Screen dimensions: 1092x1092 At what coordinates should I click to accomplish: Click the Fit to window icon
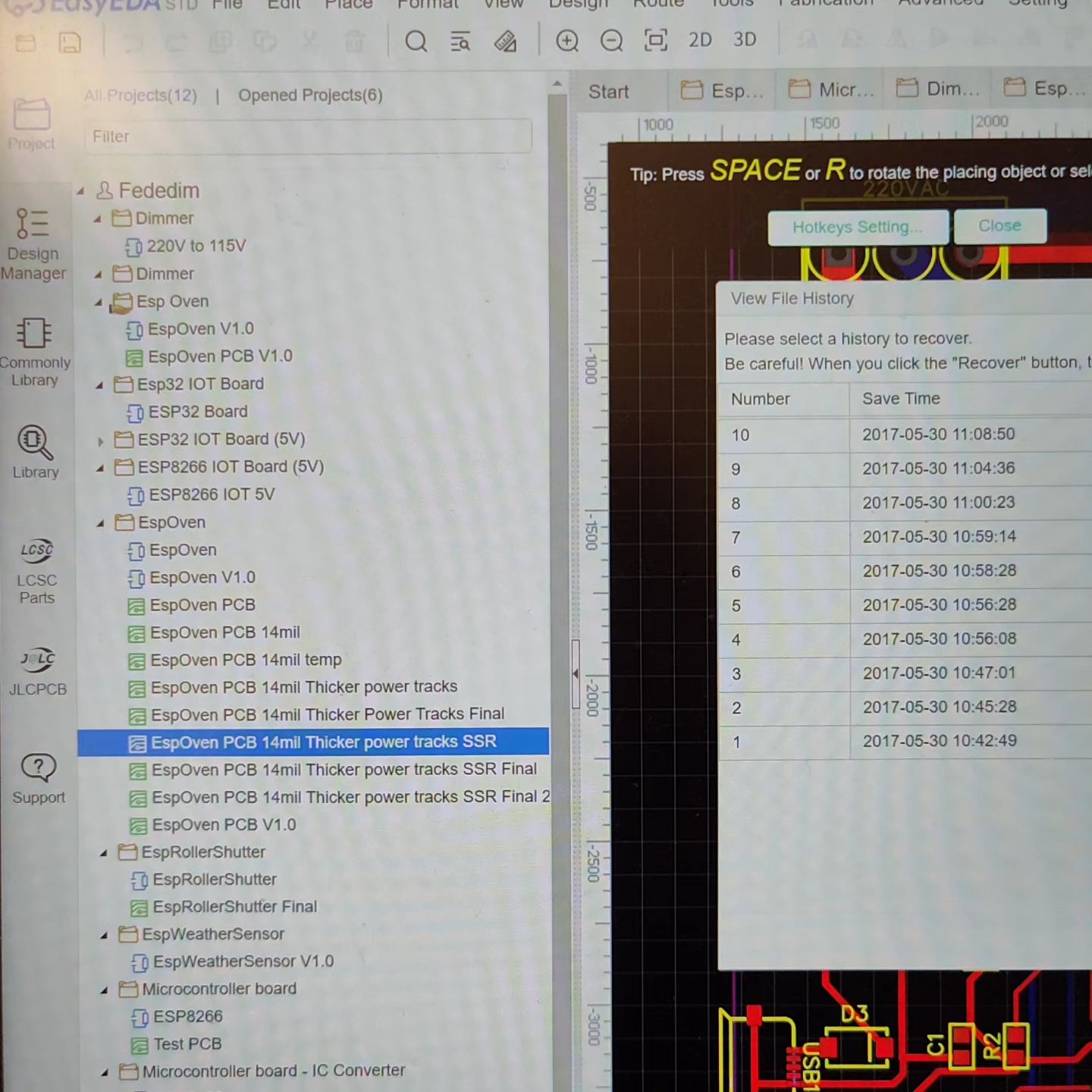[x=655, y=39]
